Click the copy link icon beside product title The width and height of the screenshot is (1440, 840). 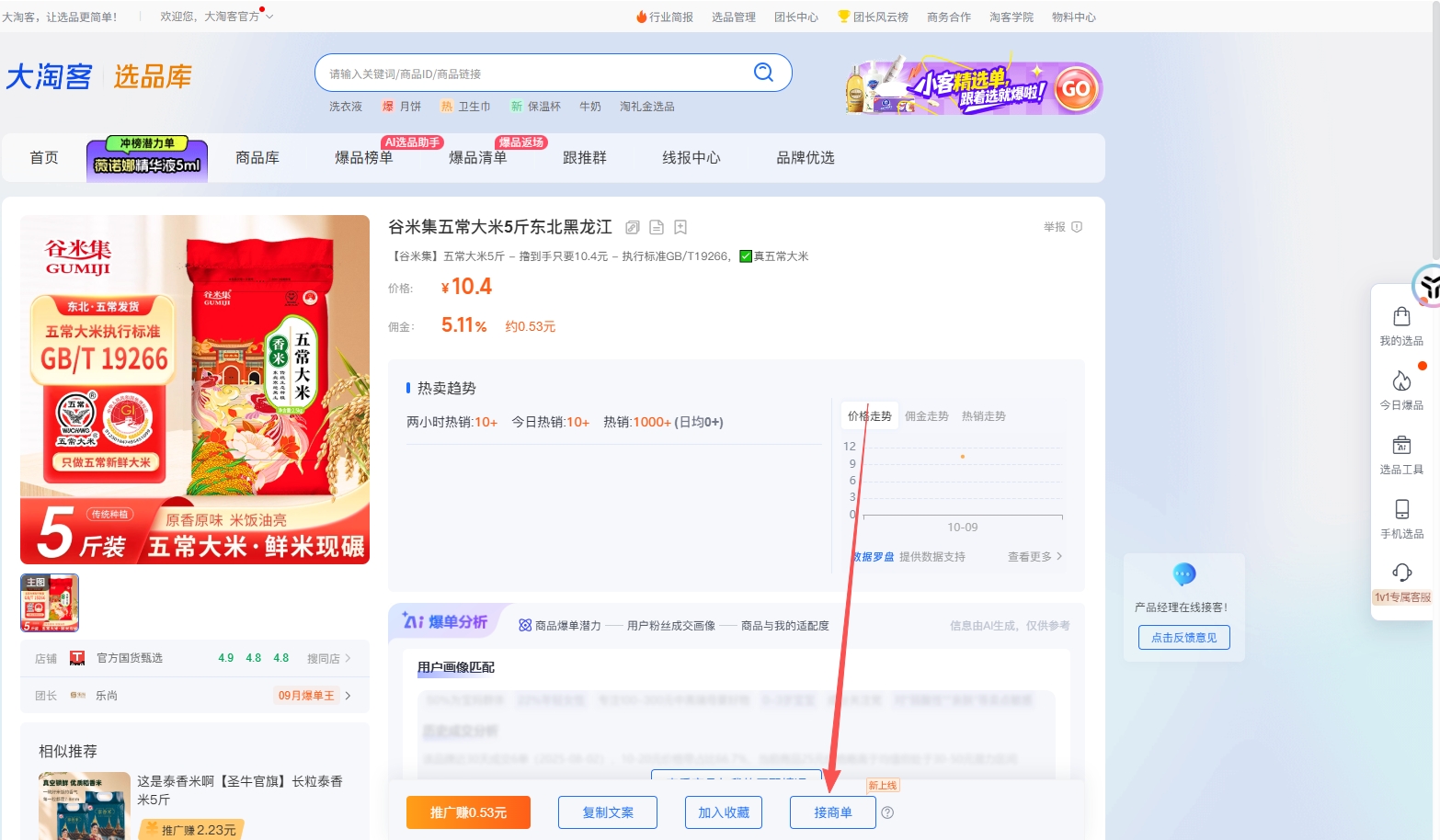click(x=633, y=227)
